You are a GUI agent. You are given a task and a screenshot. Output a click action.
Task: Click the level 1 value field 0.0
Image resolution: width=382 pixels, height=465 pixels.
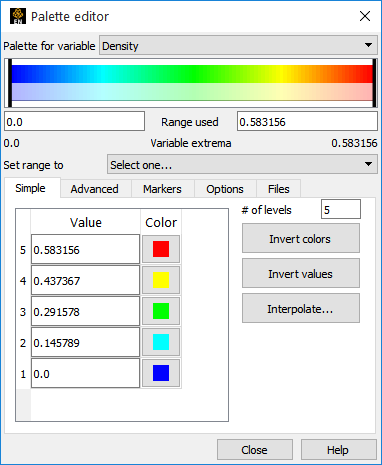[85, 373]
